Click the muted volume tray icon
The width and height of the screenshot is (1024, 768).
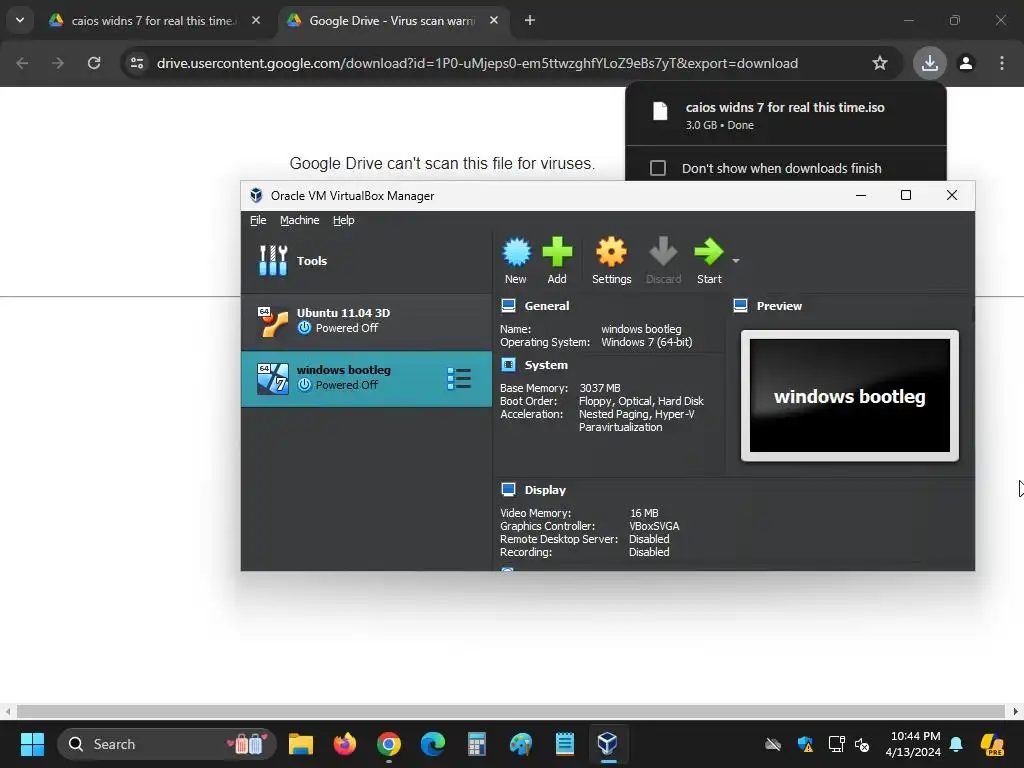pos(862,744)
